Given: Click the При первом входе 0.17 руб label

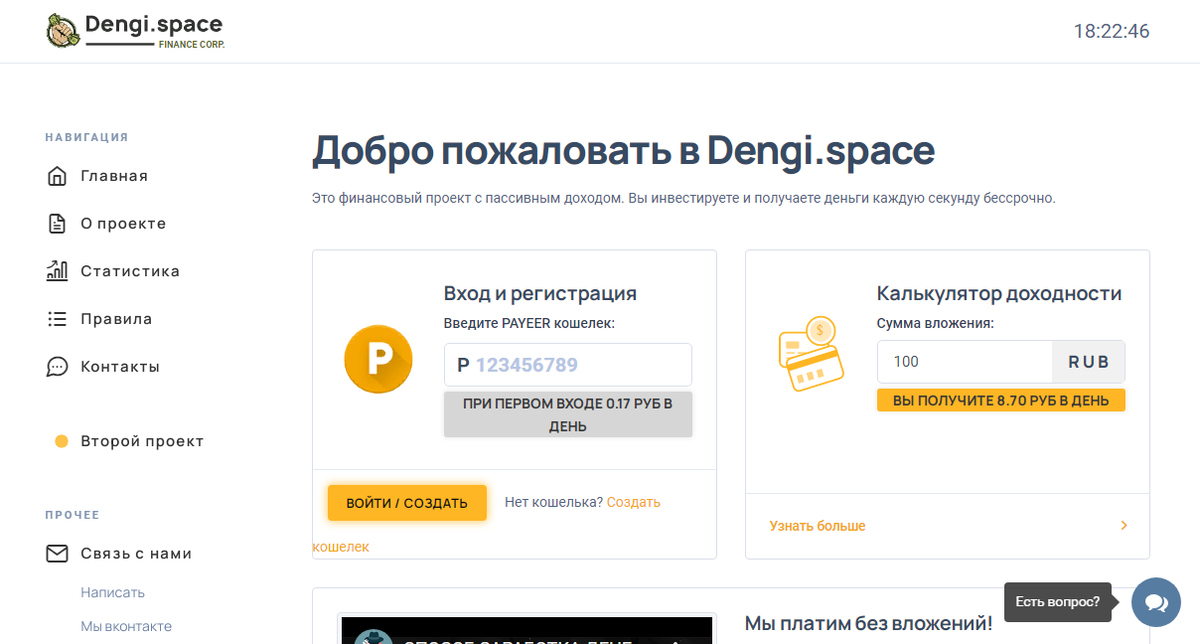Looking at the screenshot, I should [568, 415].
